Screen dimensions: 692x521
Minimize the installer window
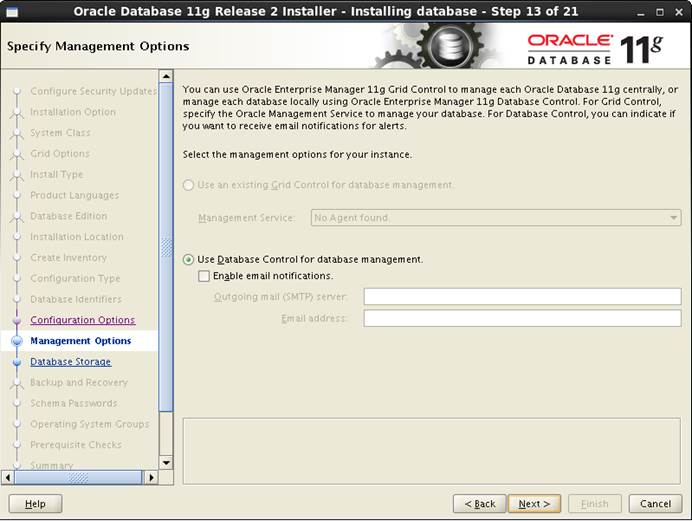[x=640, y=12]
